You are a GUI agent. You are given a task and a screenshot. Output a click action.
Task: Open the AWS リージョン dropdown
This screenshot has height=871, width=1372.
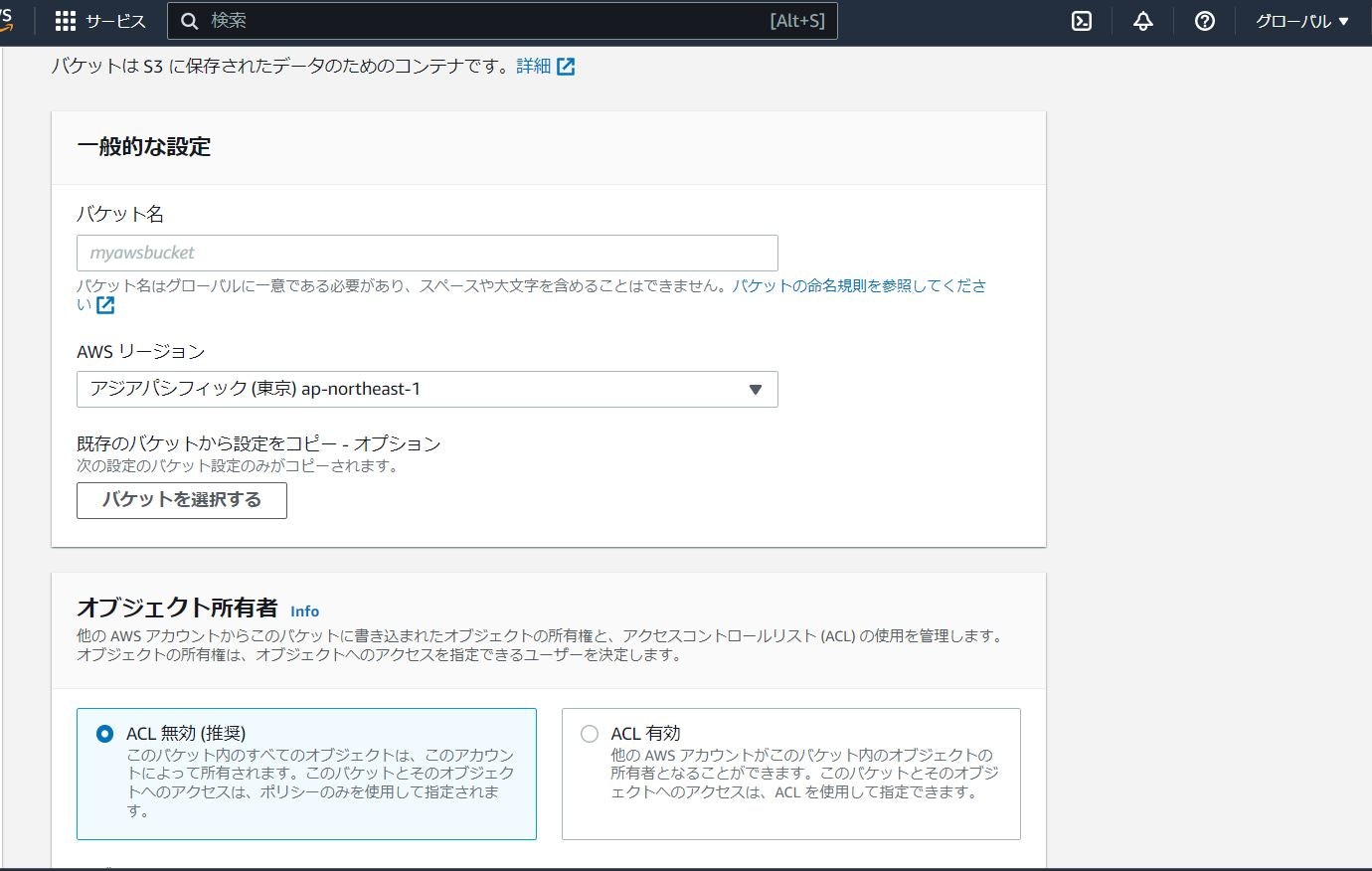coord(428,389)
